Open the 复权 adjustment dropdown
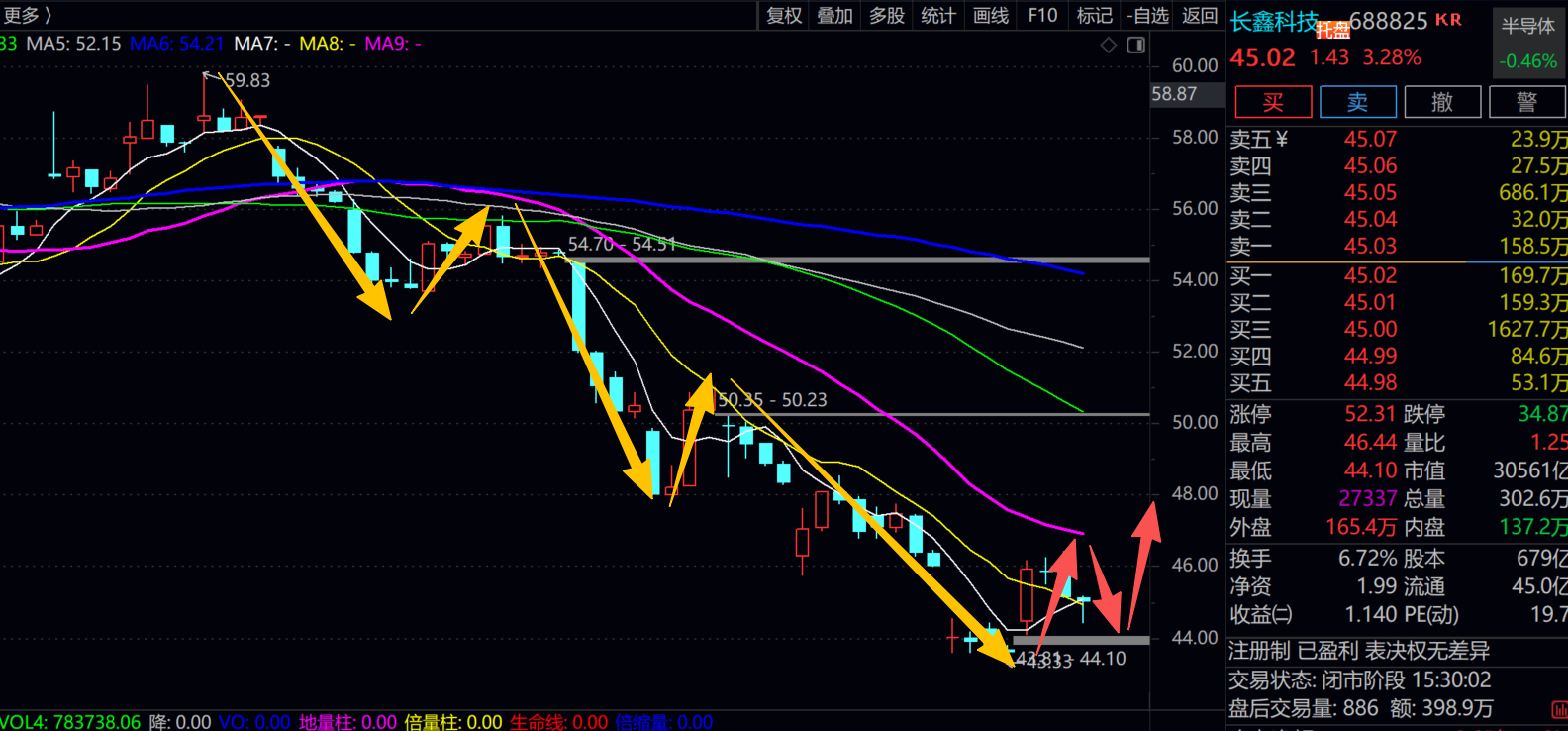1568x731 pixels. coord(784,16)
